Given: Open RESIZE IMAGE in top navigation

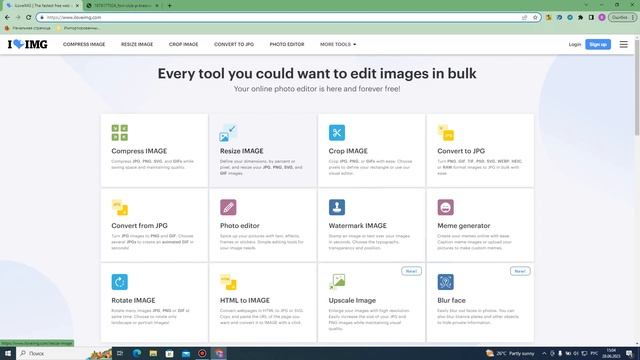Looking at the screenshot, I should point(137,44).
